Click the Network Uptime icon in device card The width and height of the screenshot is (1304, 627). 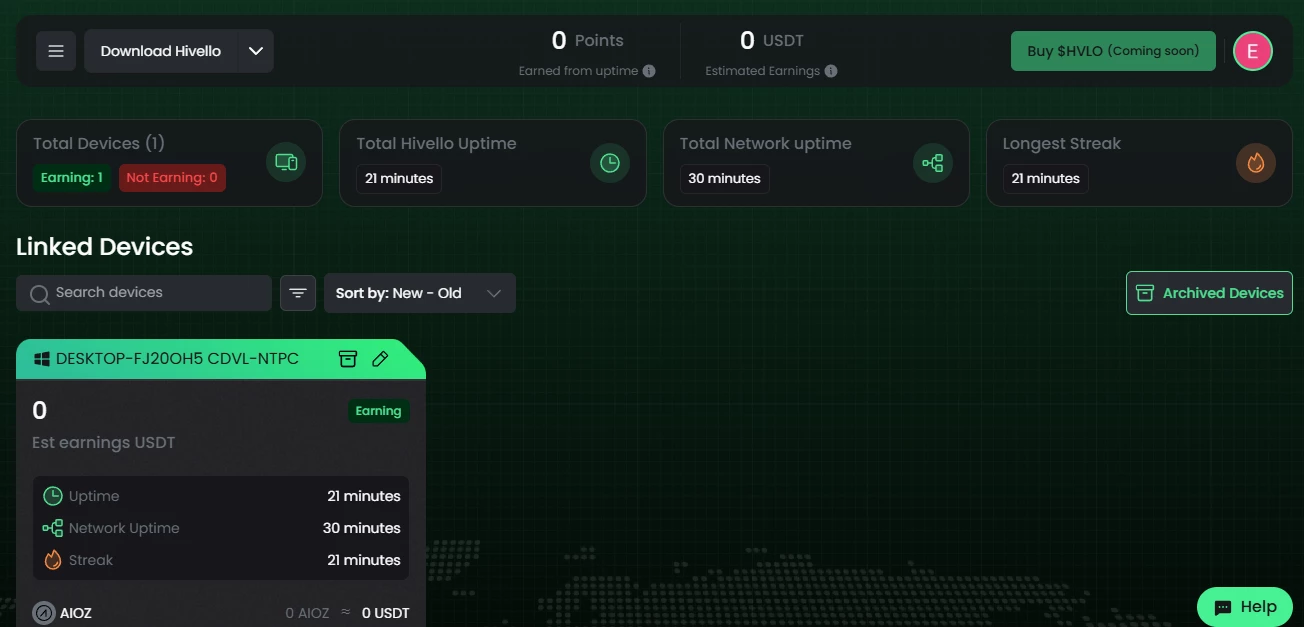point(53,528)
